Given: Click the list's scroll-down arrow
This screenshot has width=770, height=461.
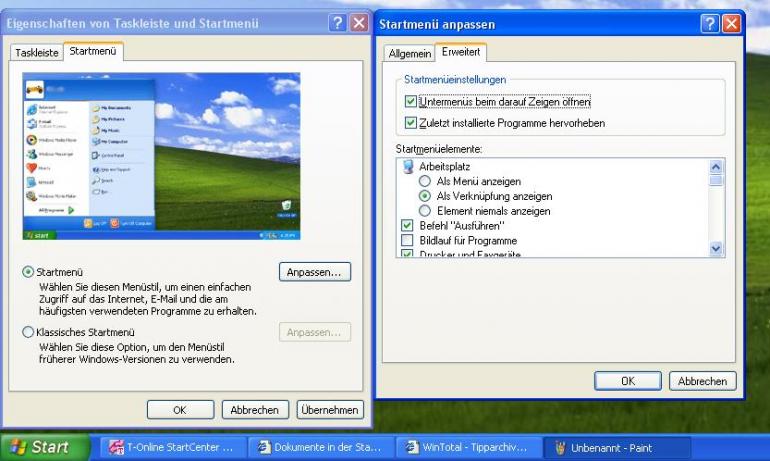Looking at the screenshot, I should click(716, 249).
